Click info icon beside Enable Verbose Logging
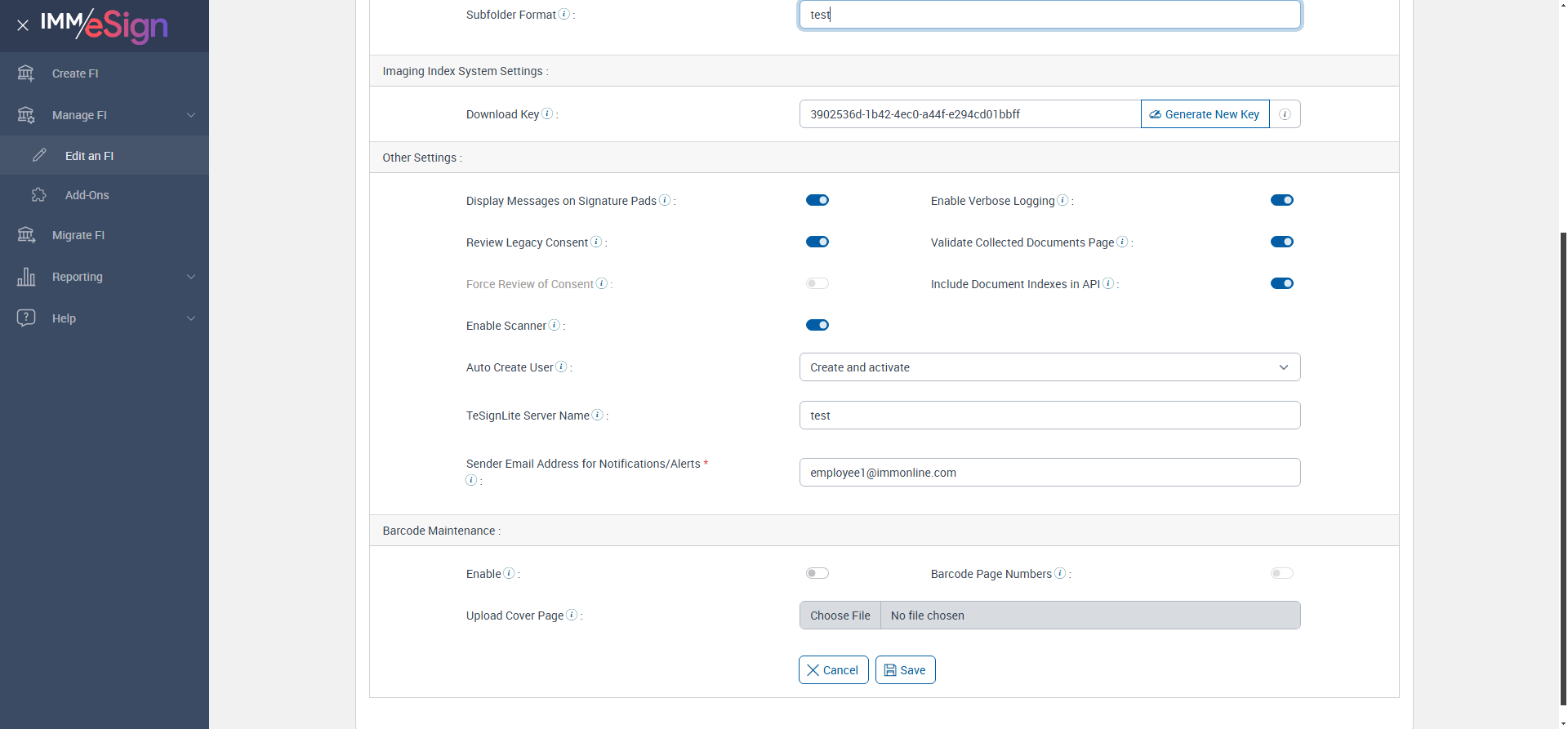Screen dimensions: 1568x729 [1062, 200]
